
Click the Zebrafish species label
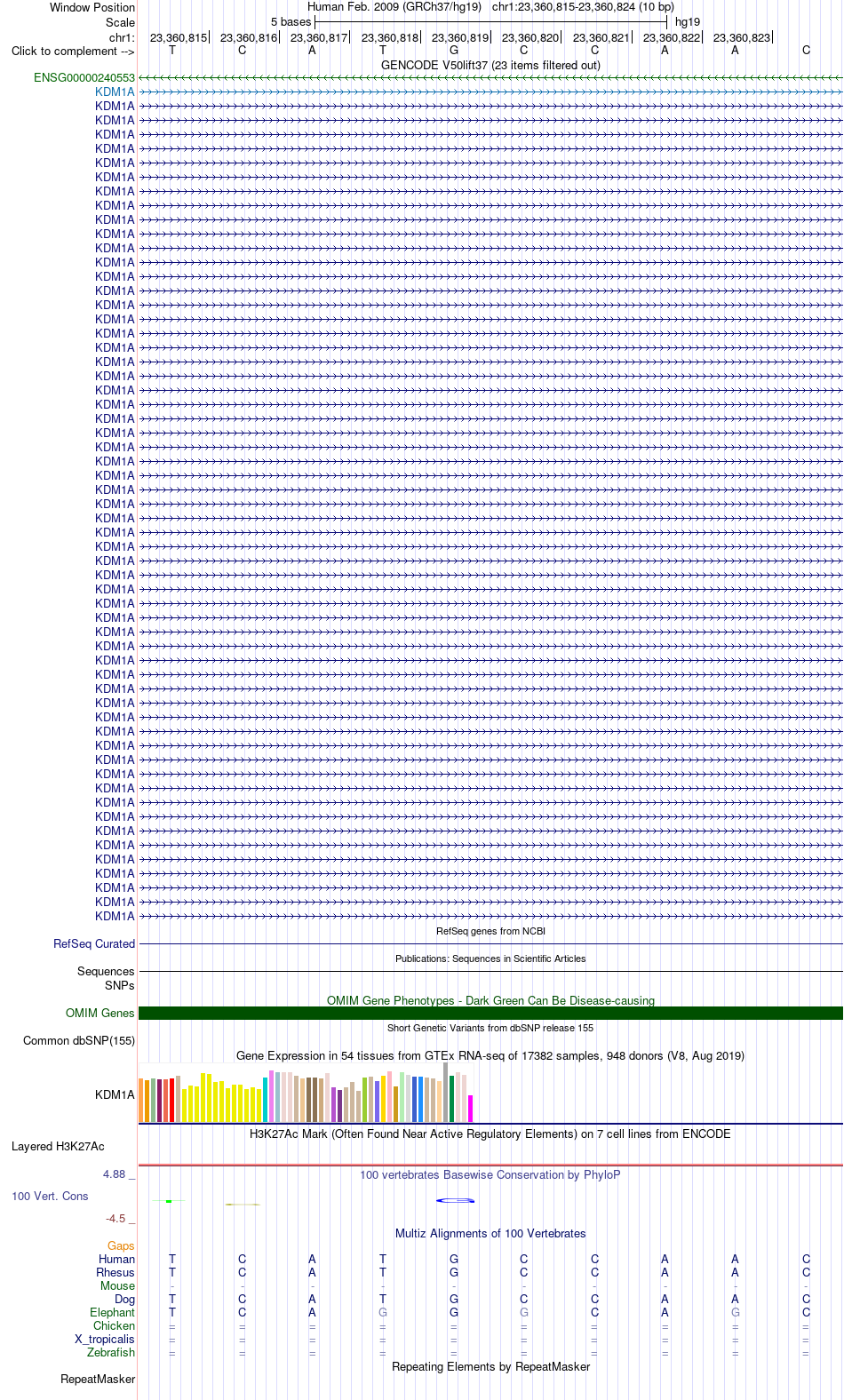pos(112,1353)
